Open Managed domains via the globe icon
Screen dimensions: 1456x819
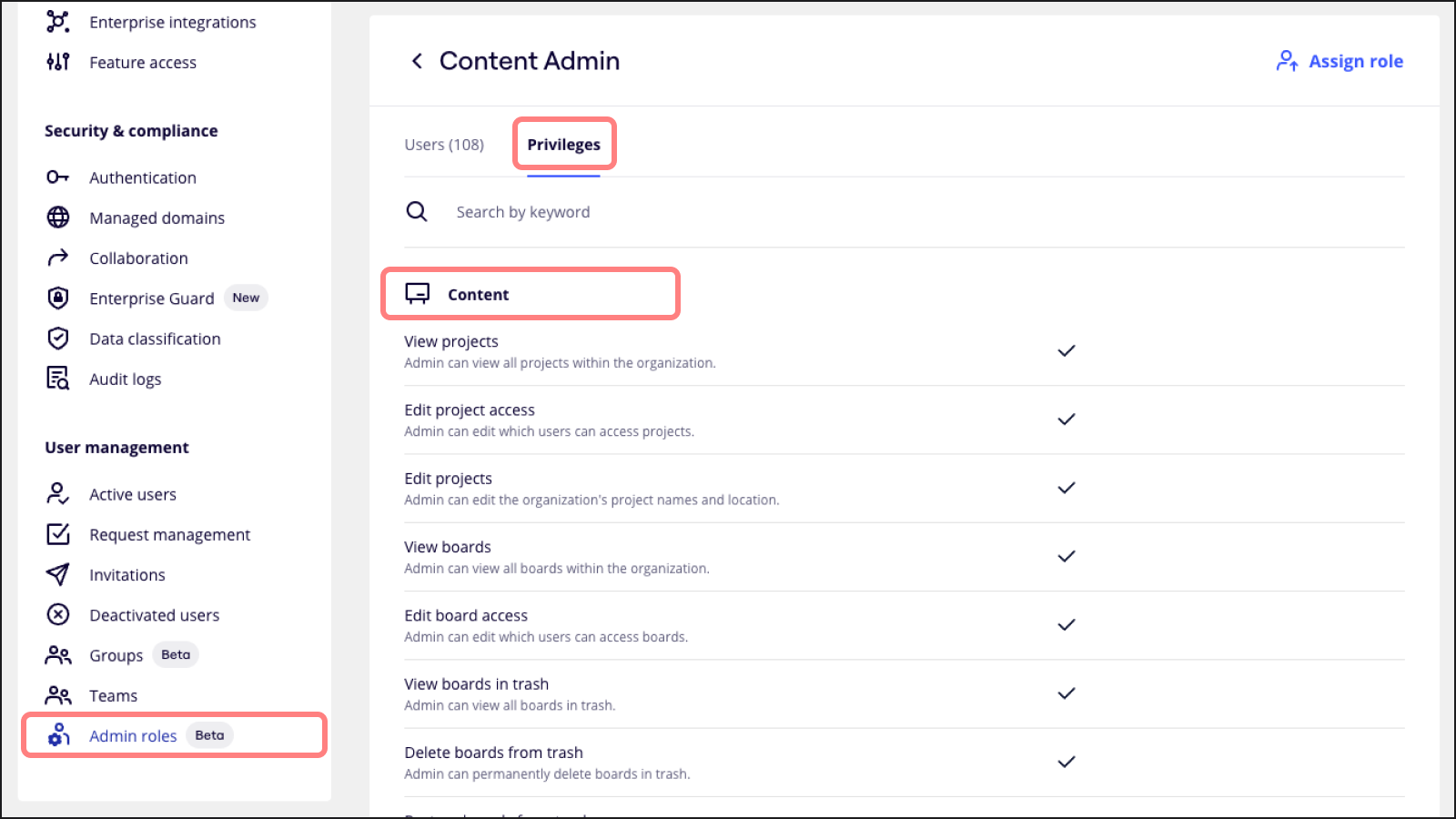coord(57,217)
